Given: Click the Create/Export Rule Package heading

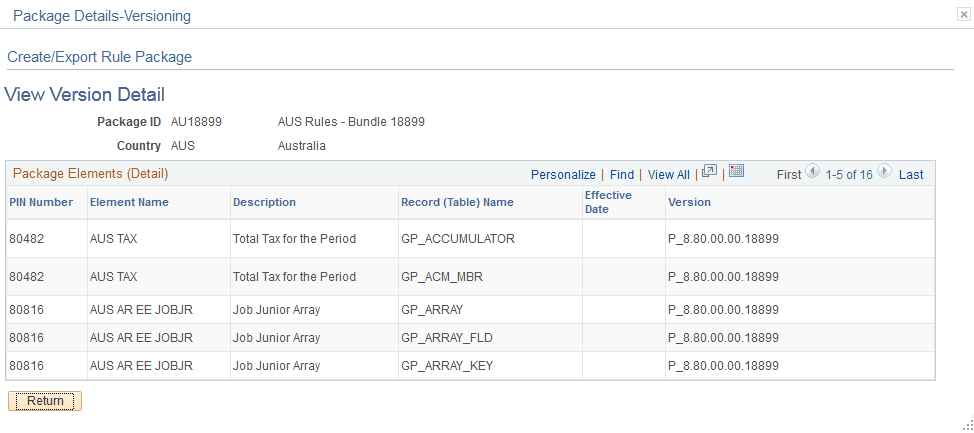Looking at the screenshot, I should [99, 57].
